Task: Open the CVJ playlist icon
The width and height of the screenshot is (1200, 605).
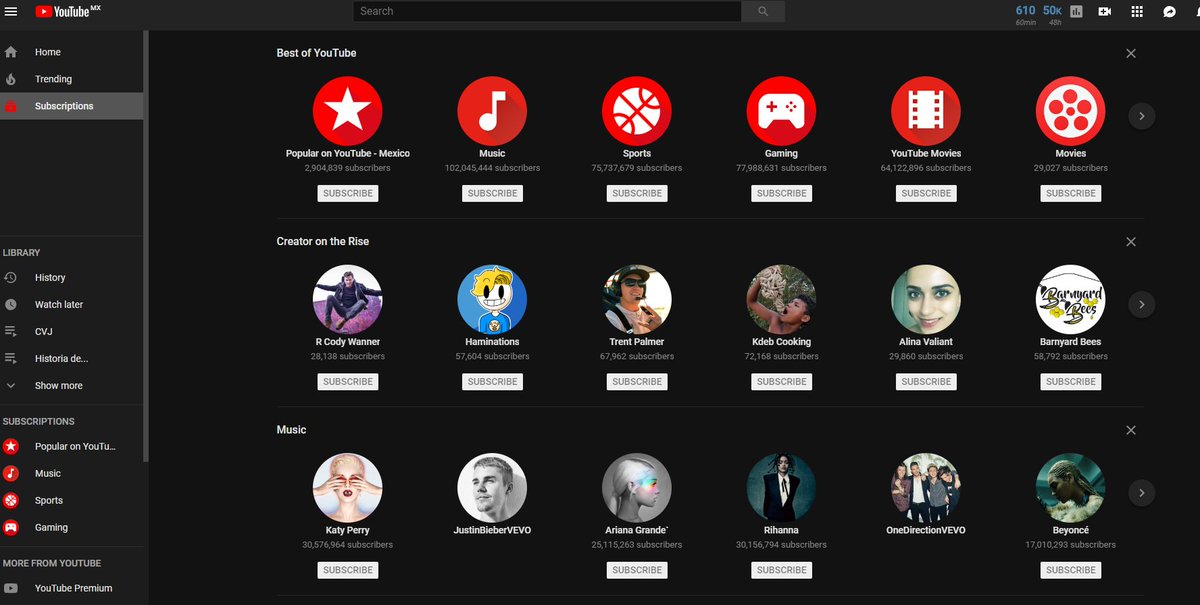Action: [11, 331]
